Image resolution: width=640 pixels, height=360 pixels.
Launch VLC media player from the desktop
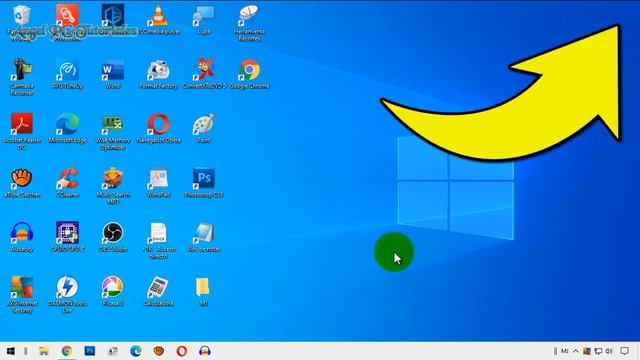click(159, 16)
